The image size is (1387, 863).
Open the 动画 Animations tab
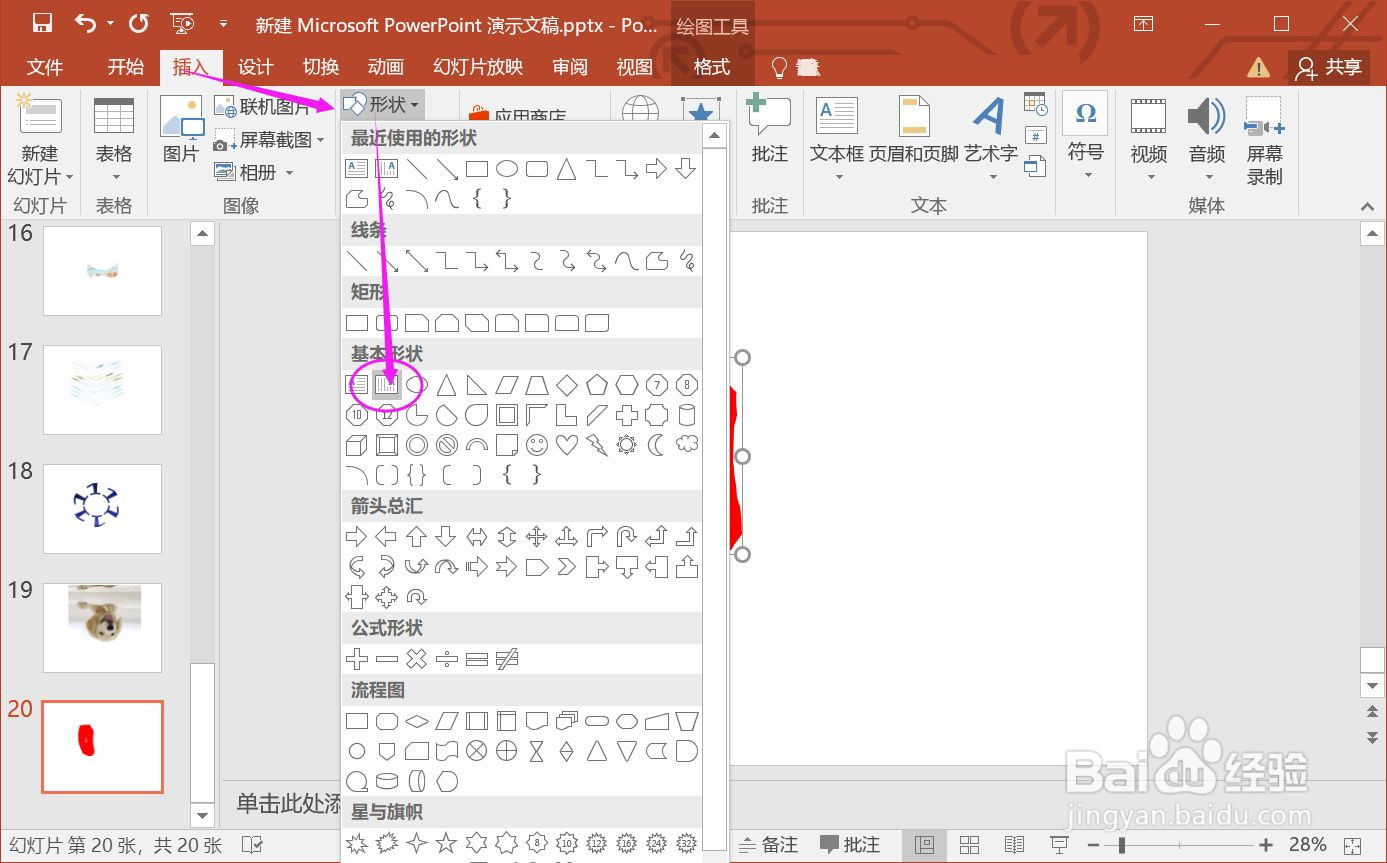coord(386,67)
